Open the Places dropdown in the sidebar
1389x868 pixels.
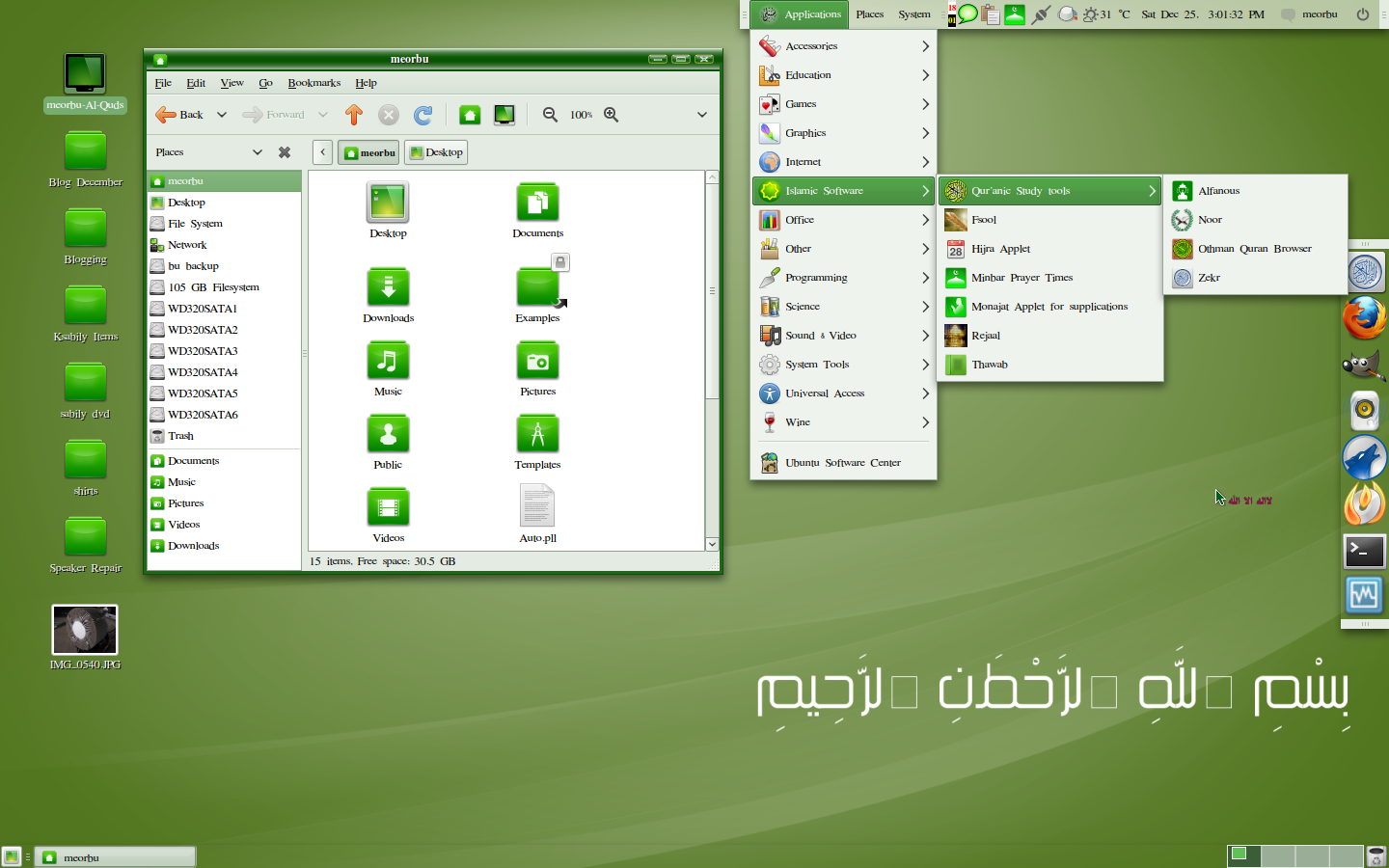(206, 151)
